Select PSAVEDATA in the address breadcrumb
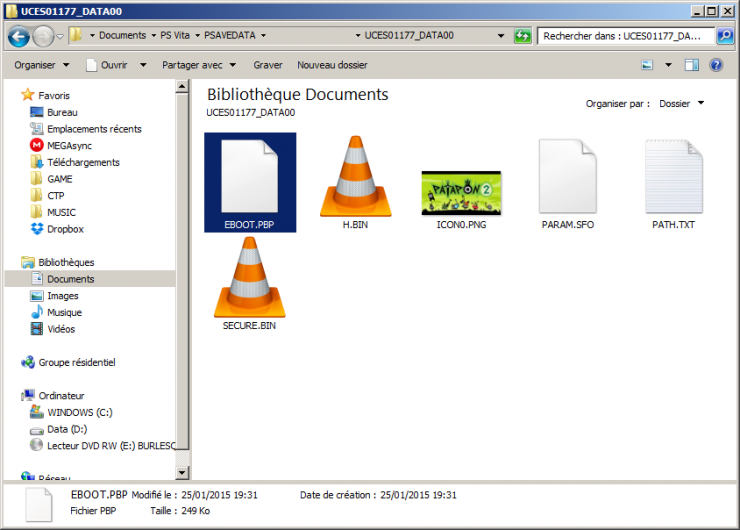The width and height of the screenshot is (740, 530). (229, 35)
